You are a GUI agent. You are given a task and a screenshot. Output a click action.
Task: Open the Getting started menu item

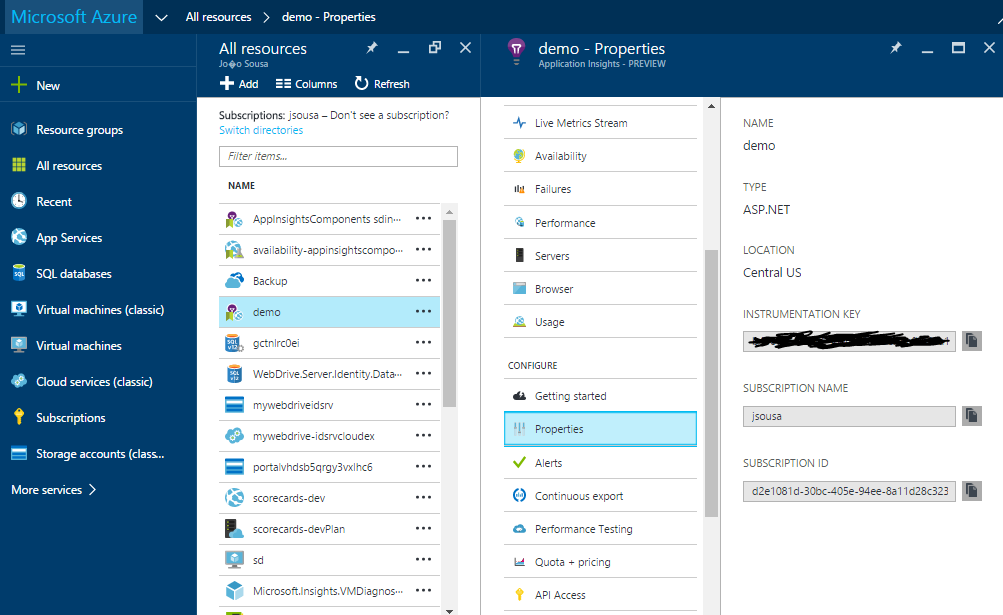600,395
